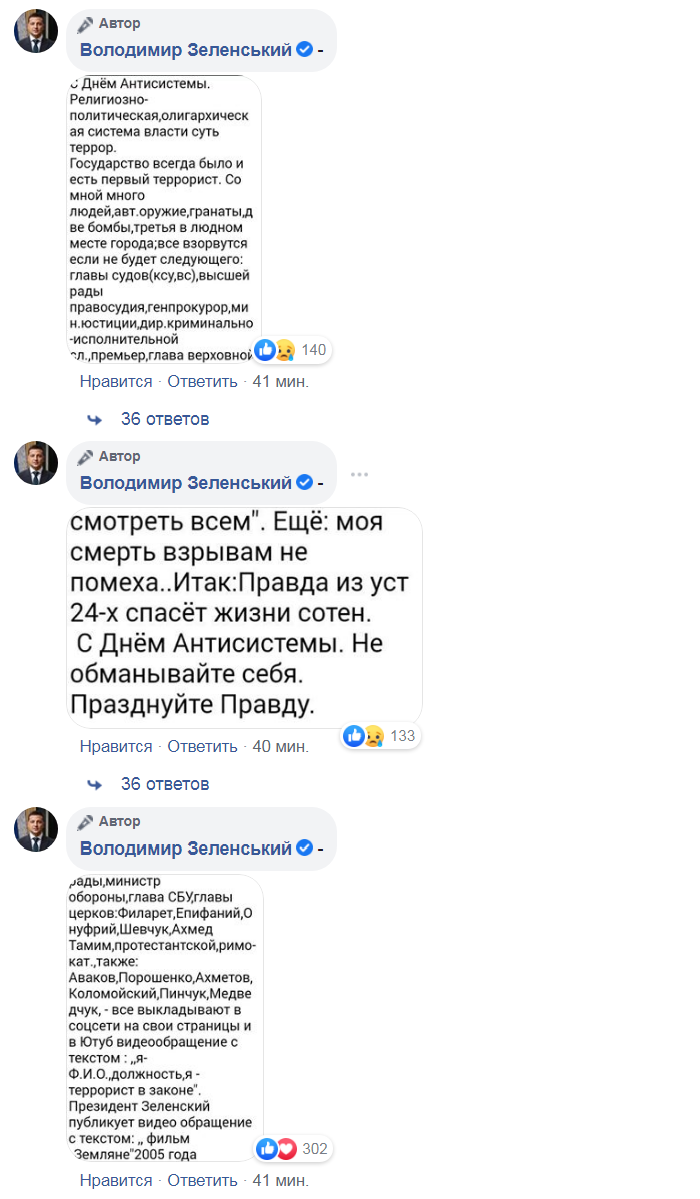This screenshot has width=700, height=1199.
Task: Click reply arrow icon below second comment
Action: [x=95, y=784]
